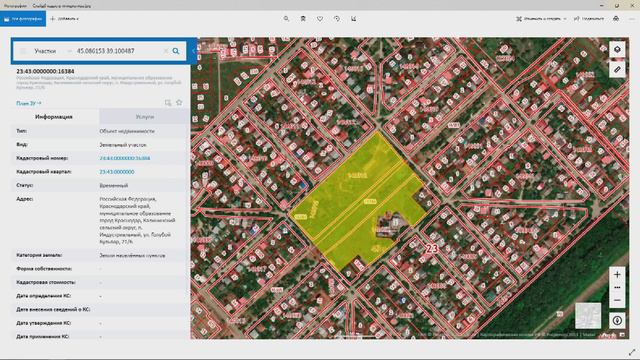Enter full screen via diagonal arrows icon
Image resolution: width=640 pixels, height=360 pixels.
tap(632, 352)
